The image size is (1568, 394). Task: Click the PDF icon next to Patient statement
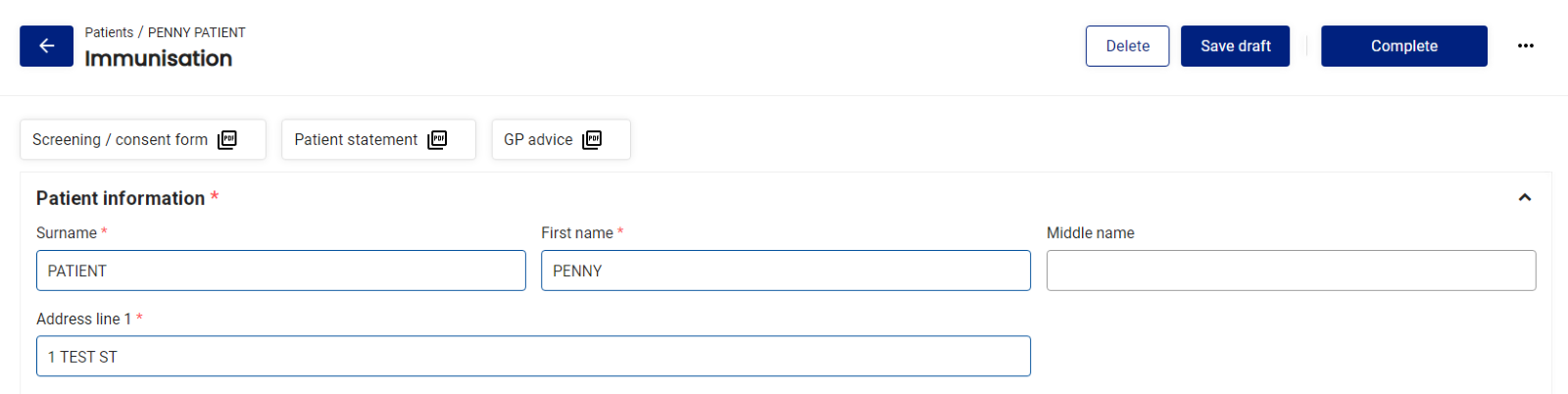tap(437, 140)
